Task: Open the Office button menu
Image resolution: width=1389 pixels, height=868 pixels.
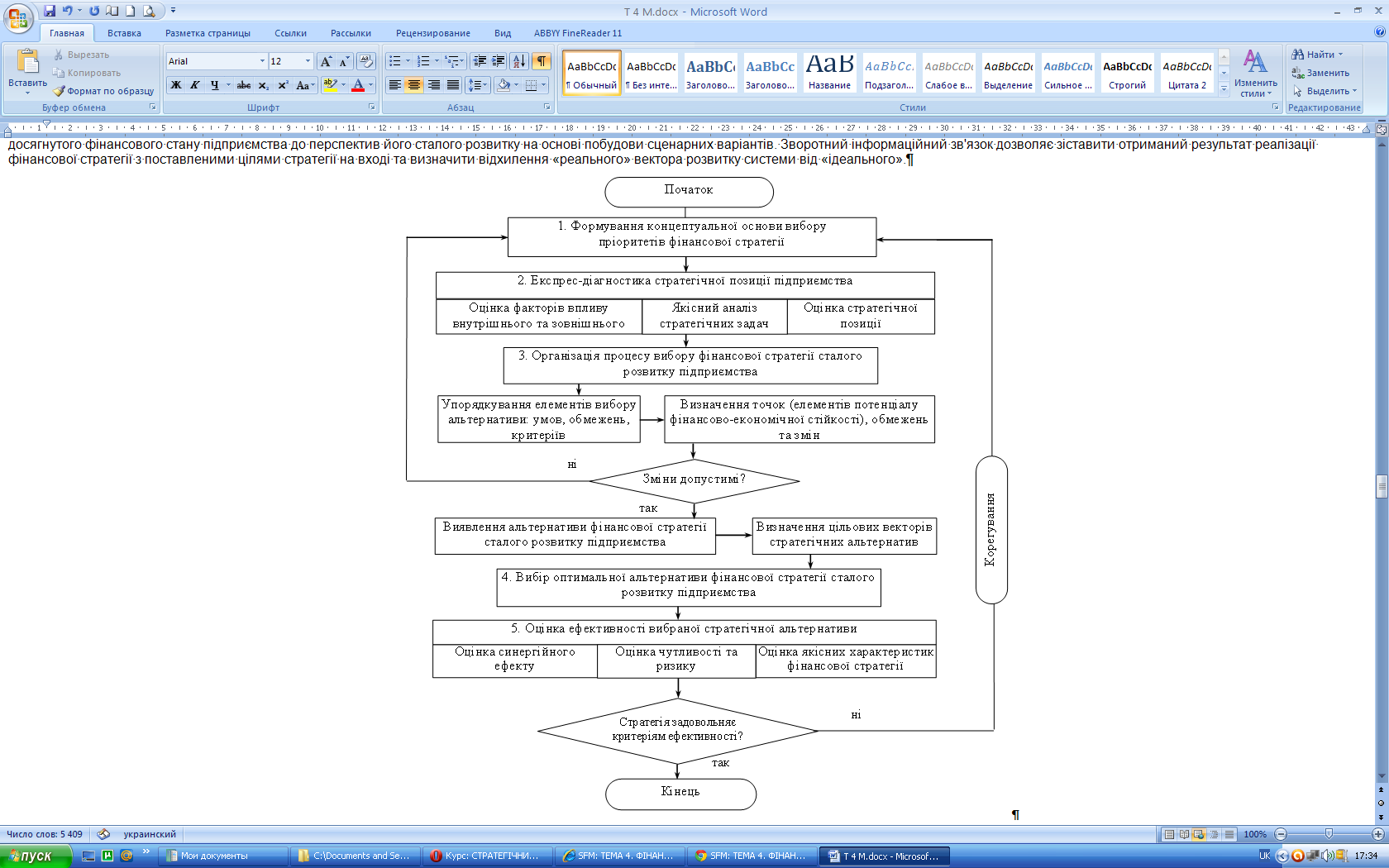Action: pyautogui.click(x=18, y=18)
